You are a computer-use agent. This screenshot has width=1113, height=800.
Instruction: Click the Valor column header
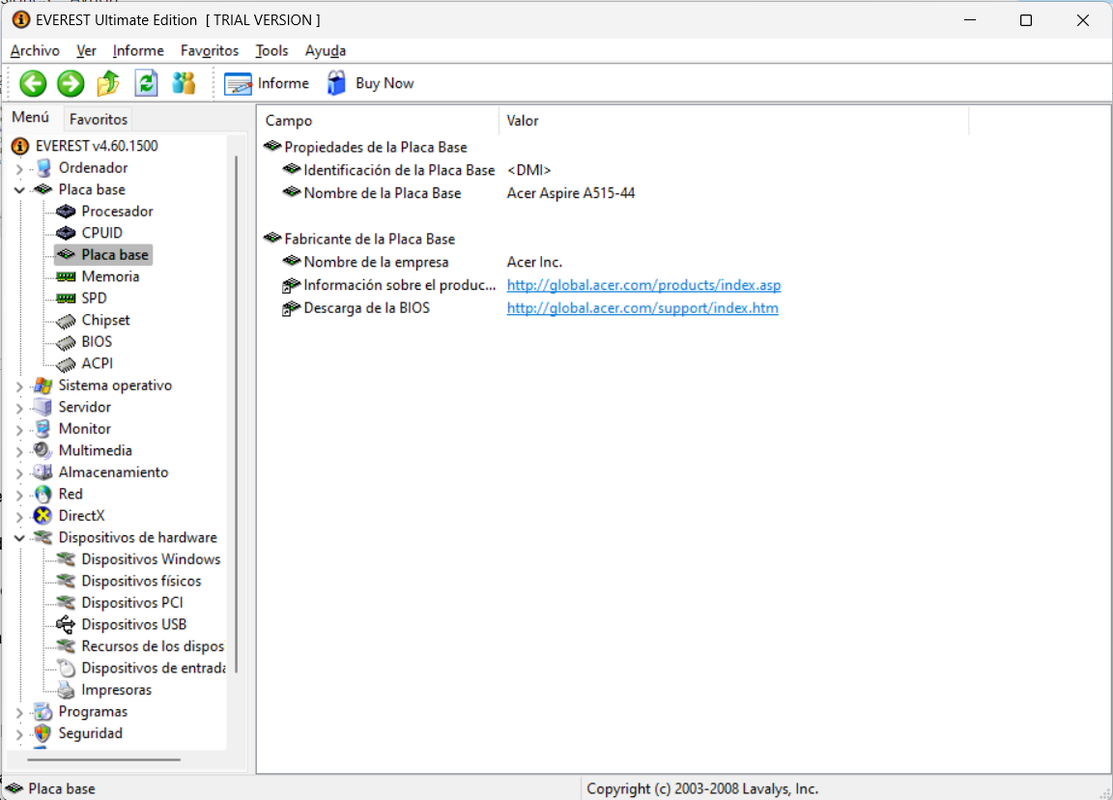[734, 121]
